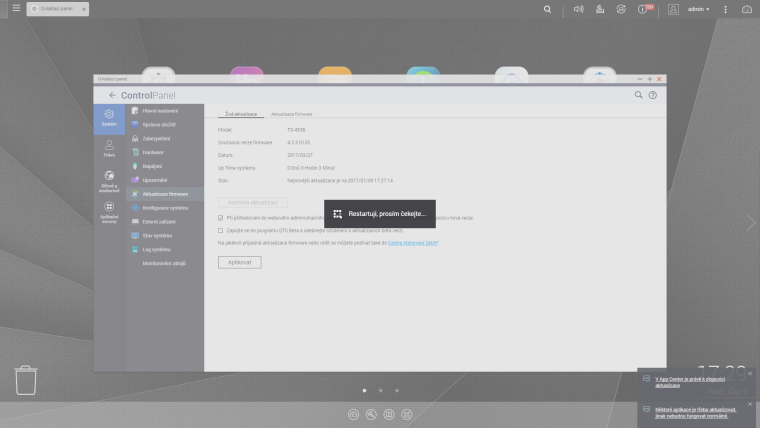Close the Ovládací panel taskbar tab
This screenshot has height=428, width=760.
[84, 9]
